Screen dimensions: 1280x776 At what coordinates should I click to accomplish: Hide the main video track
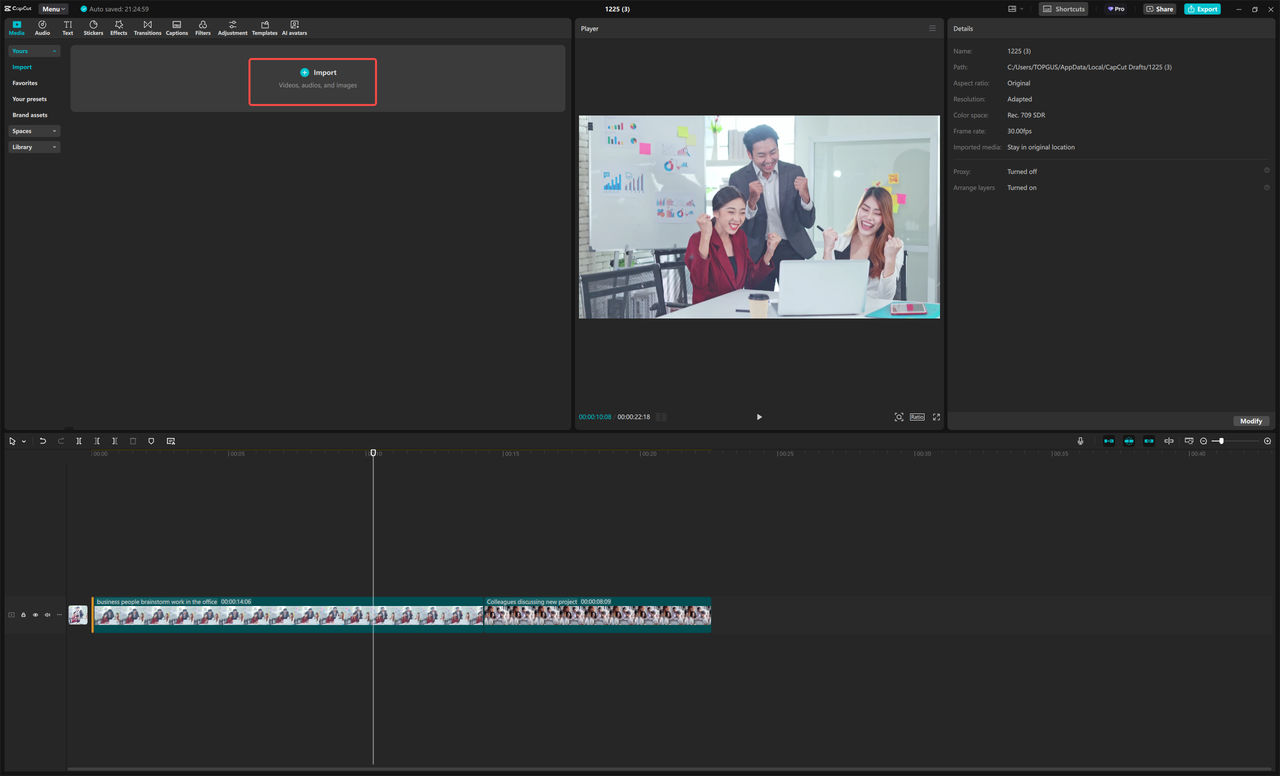point(35,615)
